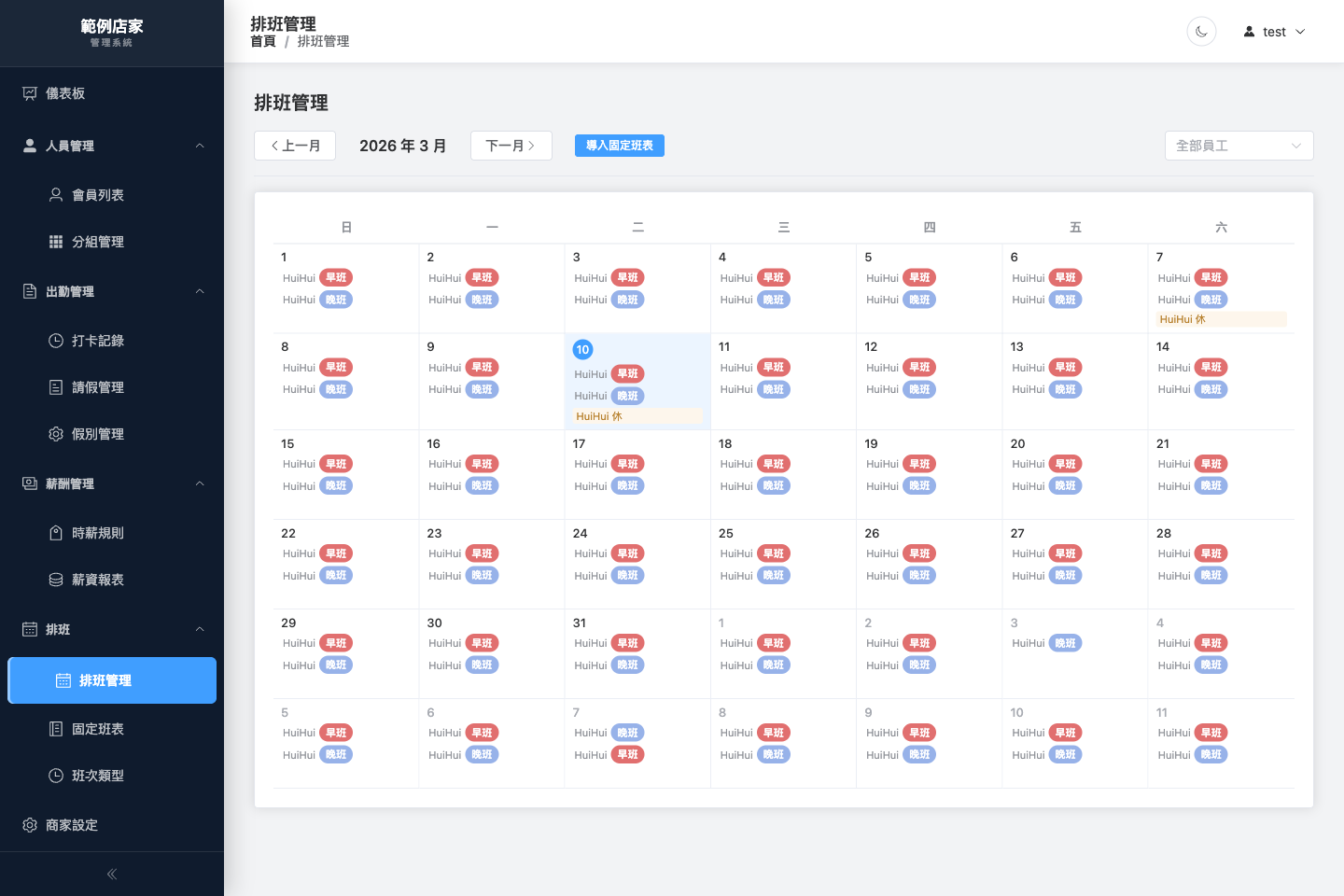Go to previous month with 上一月

295,146
